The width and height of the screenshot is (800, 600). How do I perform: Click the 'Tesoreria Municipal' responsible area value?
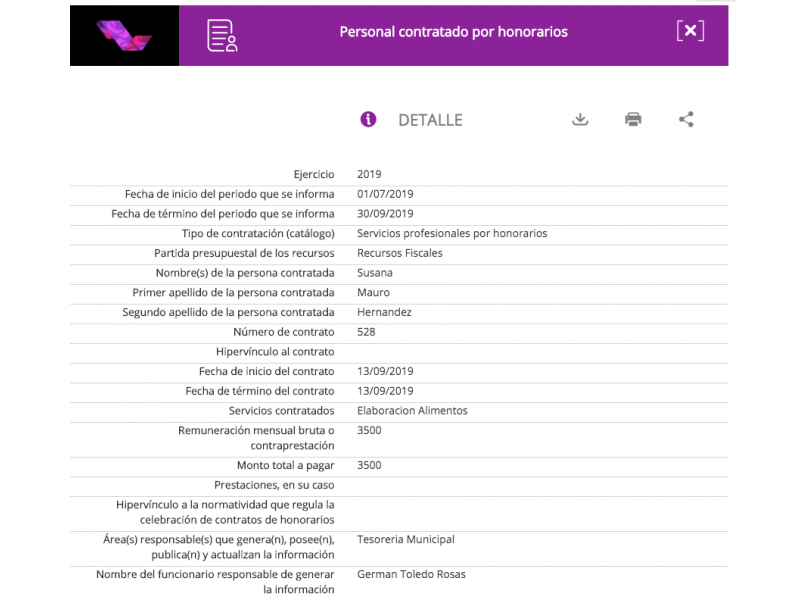405,540
